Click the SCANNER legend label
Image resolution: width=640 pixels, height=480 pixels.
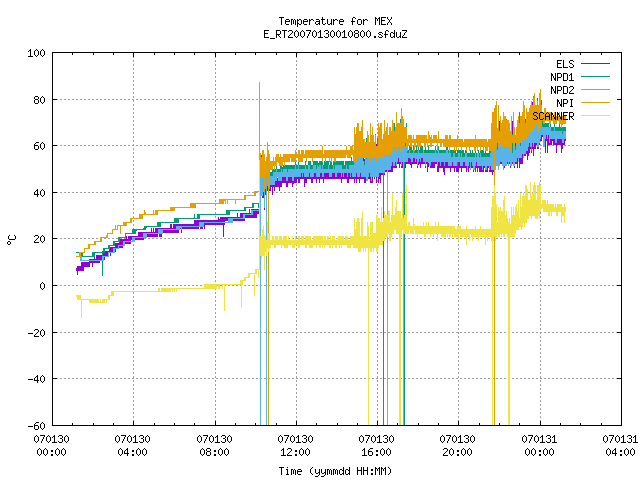click(x=553, y=116)
